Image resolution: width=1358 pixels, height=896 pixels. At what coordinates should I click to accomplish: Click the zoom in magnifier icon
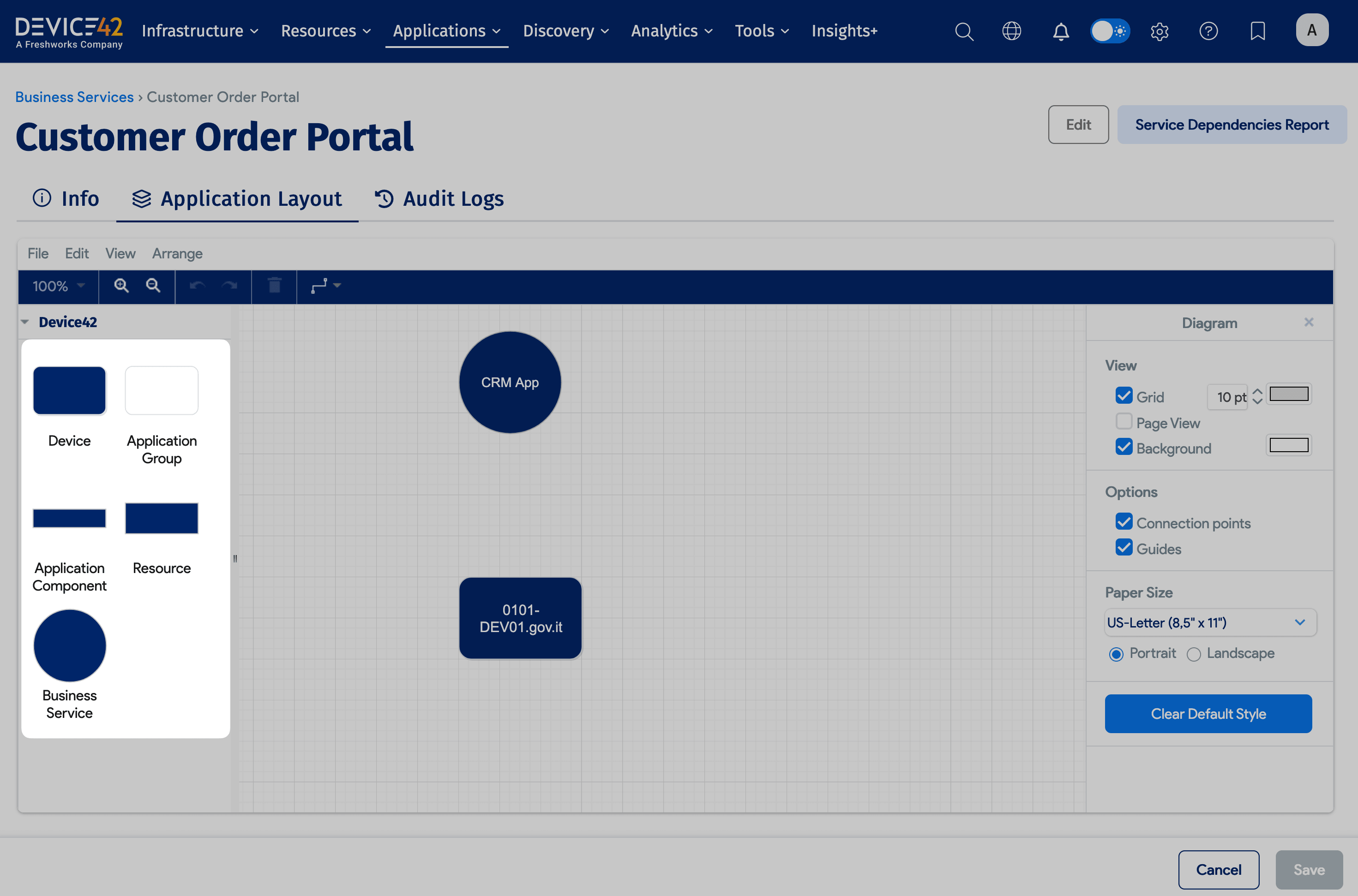tap(121, 286)
